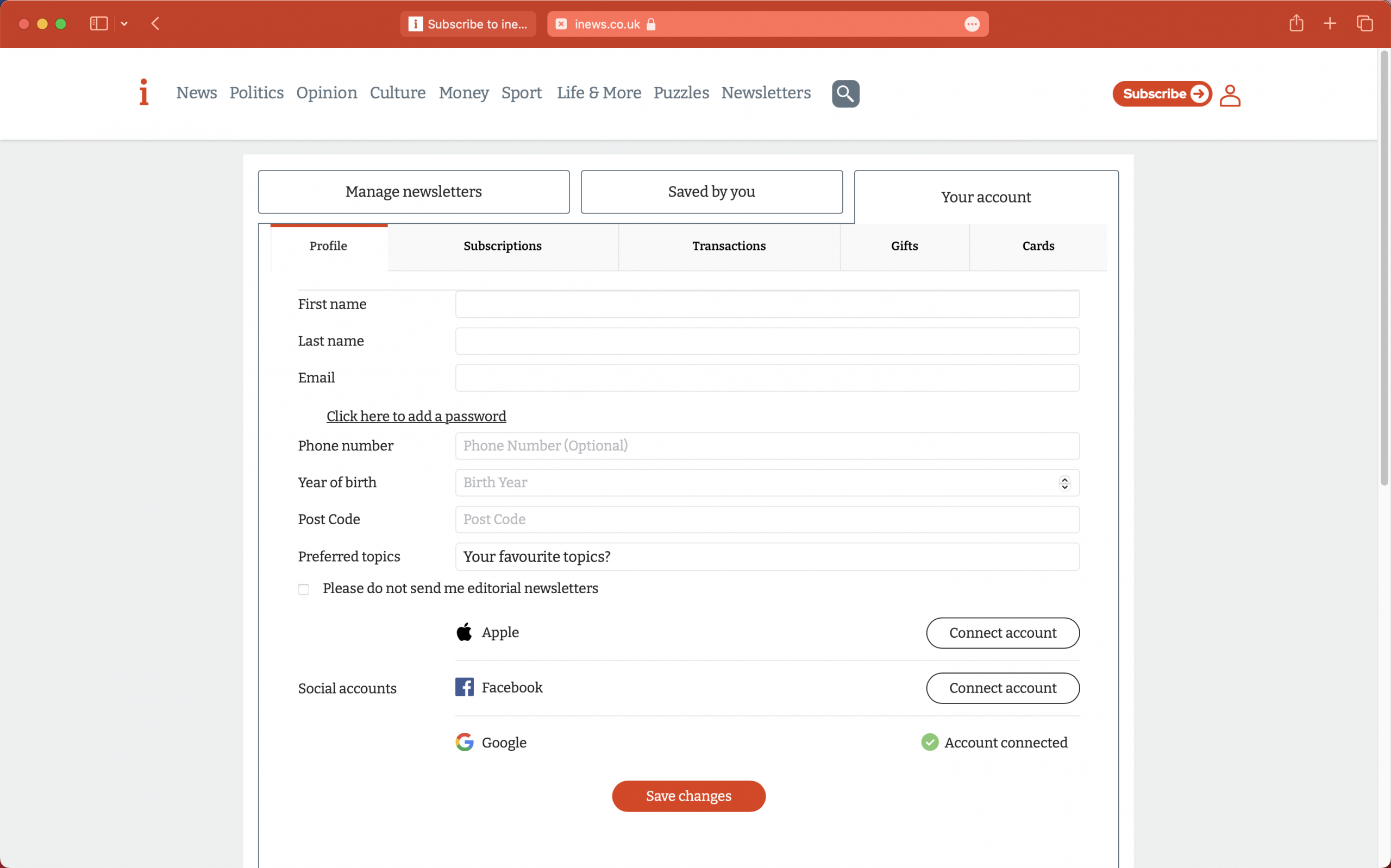Open the account profile icon top right

point(1230,95)
